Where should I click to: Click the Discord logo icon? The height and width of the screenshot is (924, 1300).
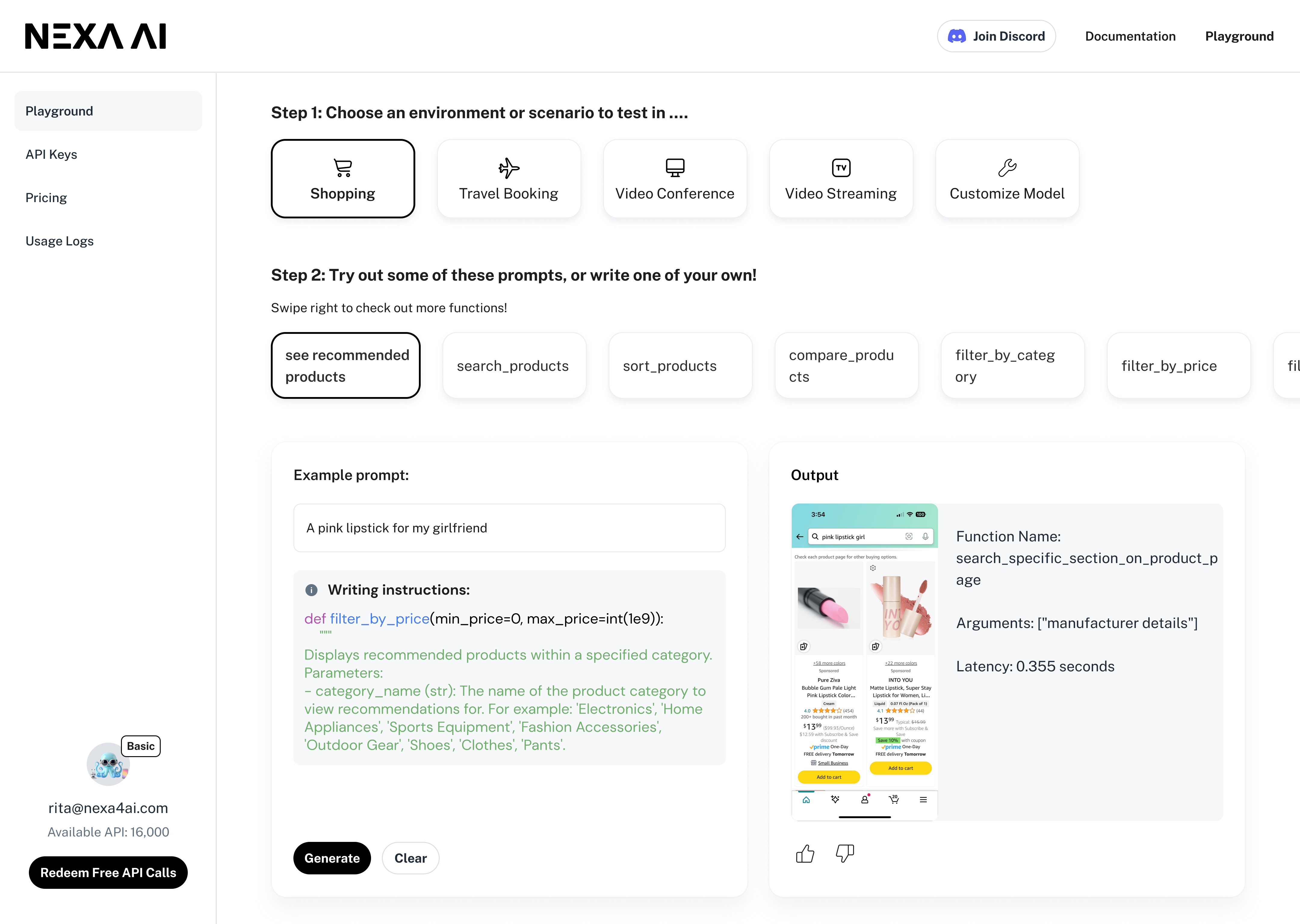[x=956, y=36]
